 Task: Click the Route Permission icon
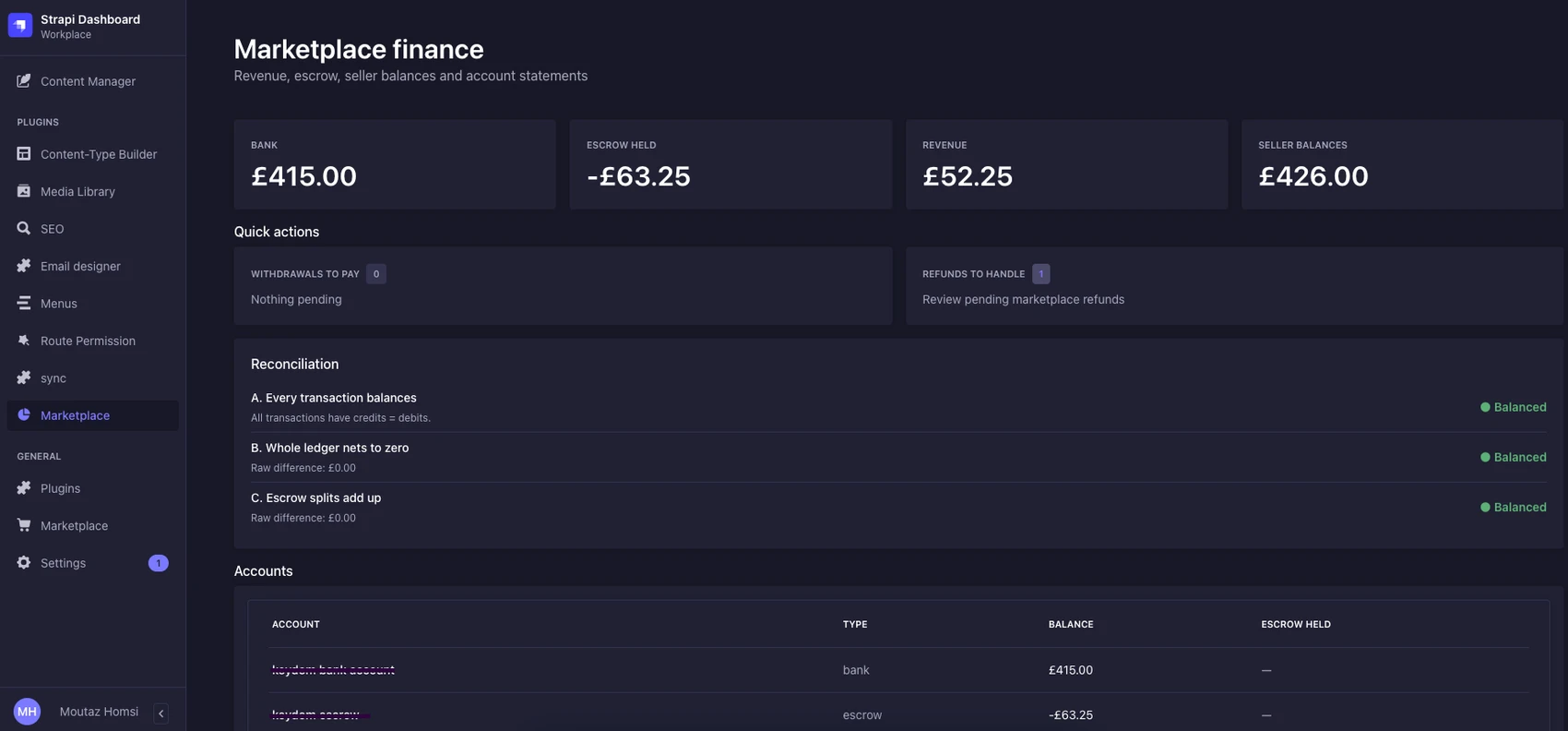click(24, 341)
